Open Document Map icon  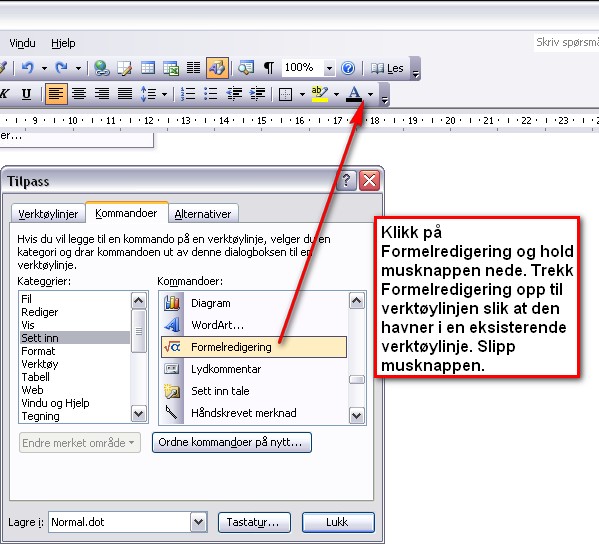(246, 68)
